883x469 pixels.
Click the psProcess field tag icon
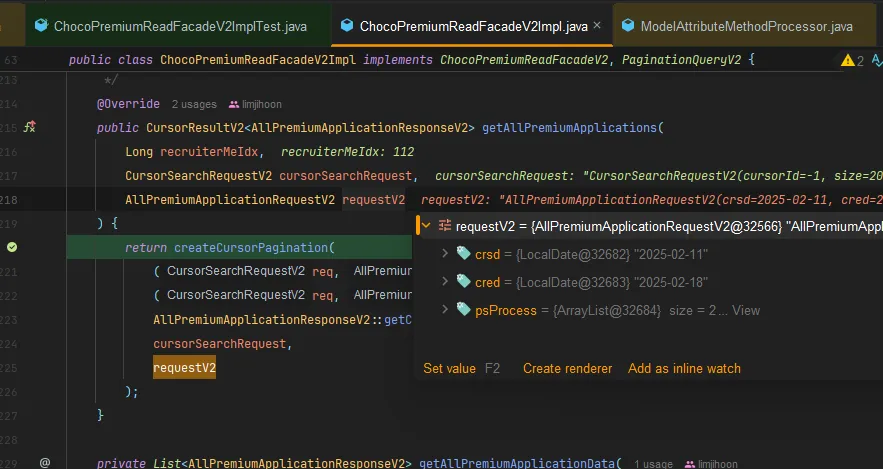[x=463, y=309]
